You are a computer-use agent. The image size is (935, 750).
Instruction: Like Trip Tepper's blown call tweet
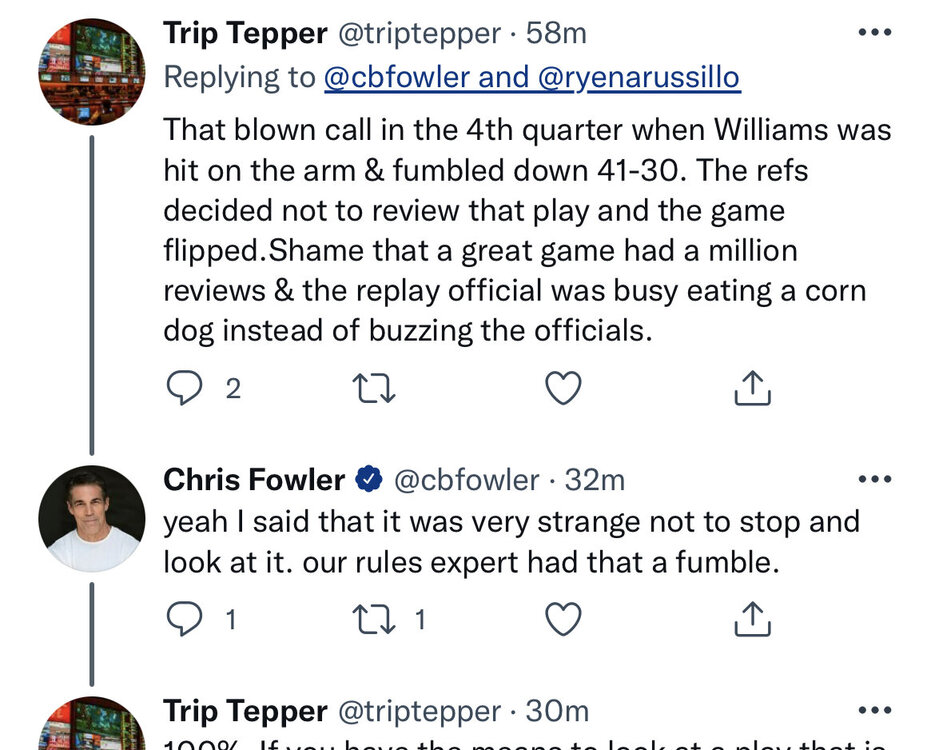coord(563,388)
